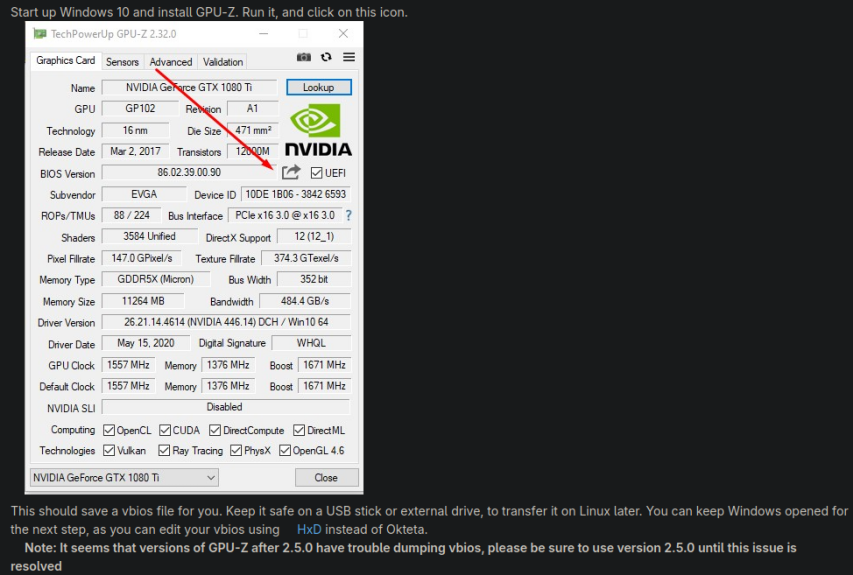
Task: Take a screenshot with the camera icon
Action: click(304, 57)
